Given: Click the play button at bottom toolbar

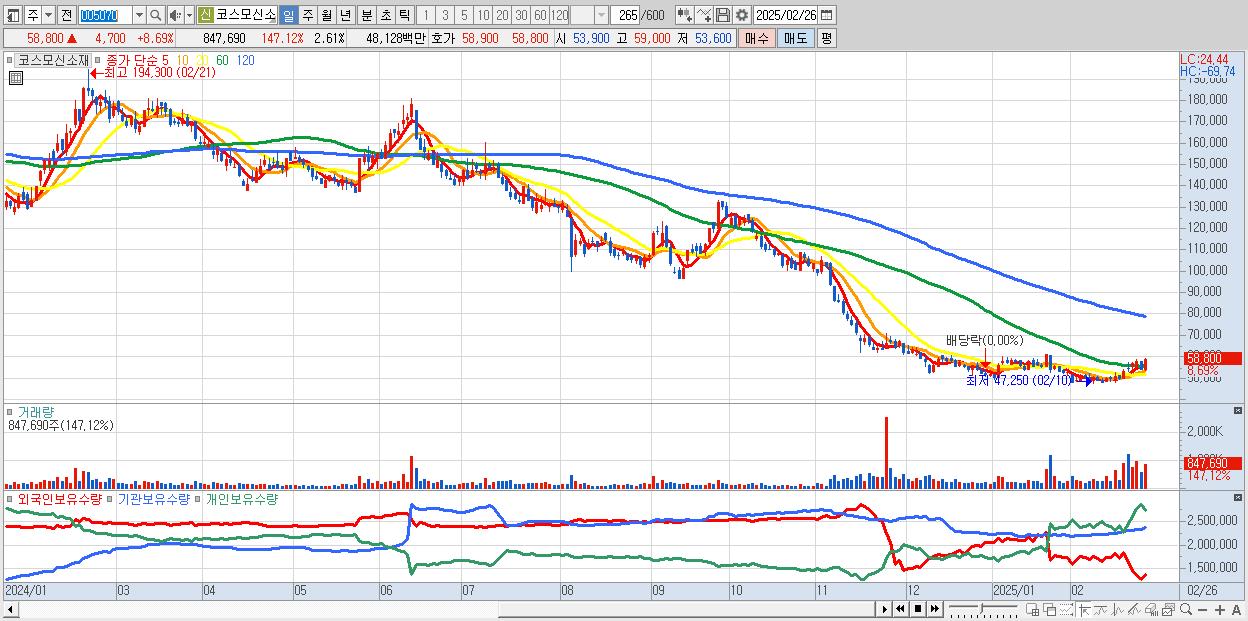Looking at the screenshot, I should pyautogui.click(x=885, y=609).
